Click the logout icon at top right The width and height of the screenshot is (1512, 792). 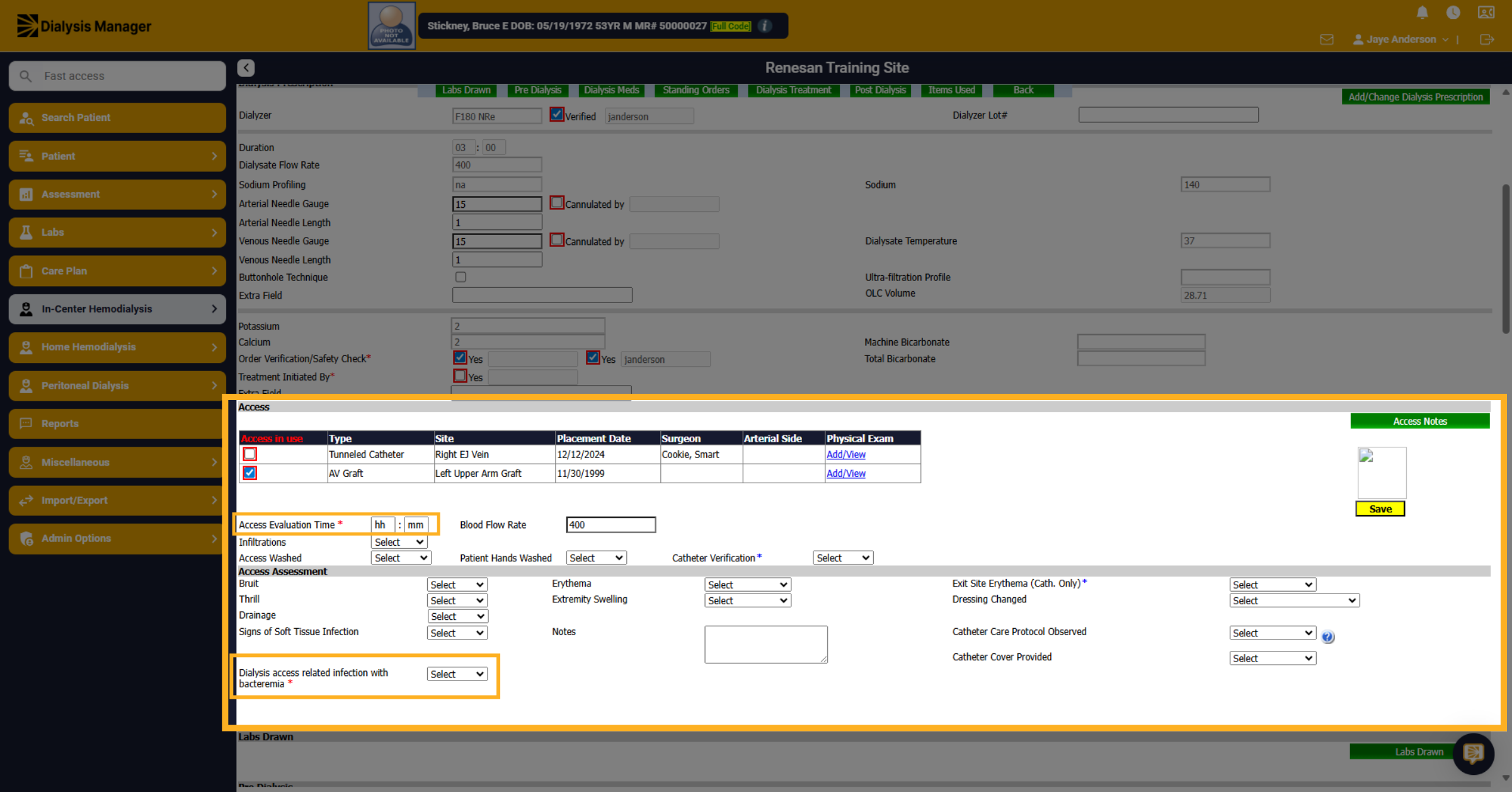click(x=1487, y=40)
